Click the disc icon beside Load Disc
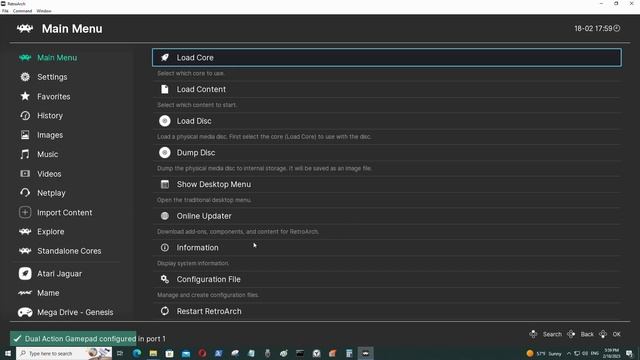Viewport: 640px width, 360px height. [164, 121]
